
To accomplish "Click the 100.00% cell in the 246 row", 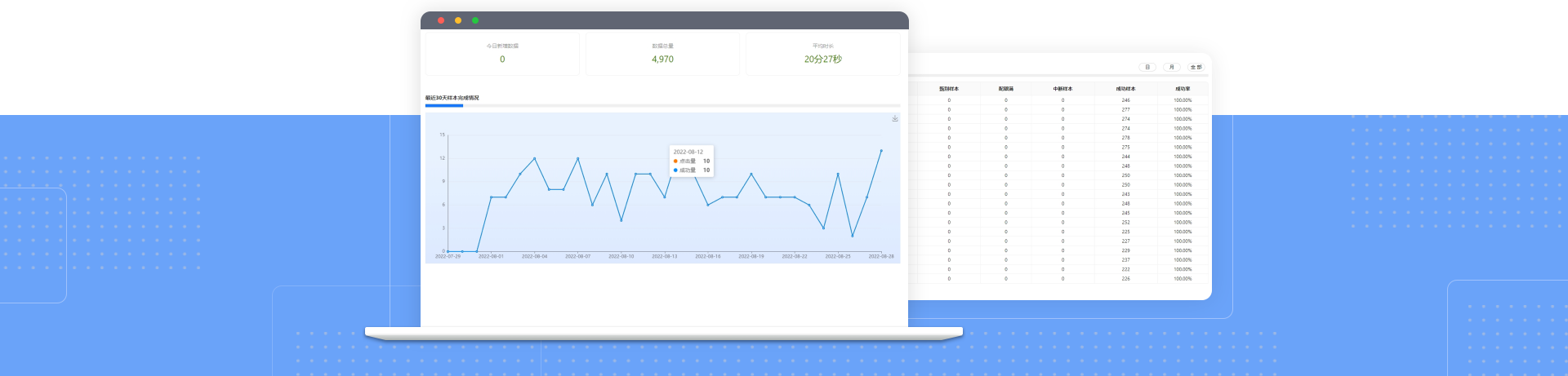I will pos(1183,100).
